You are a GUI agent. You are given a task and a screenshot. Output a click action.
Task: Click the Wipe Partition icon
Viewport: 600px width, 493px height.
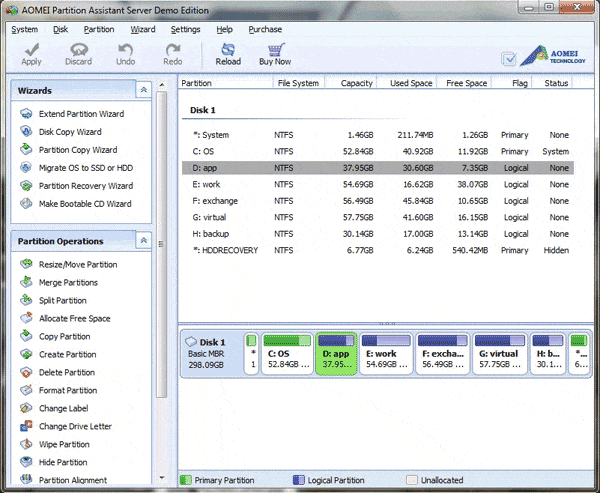26,444
